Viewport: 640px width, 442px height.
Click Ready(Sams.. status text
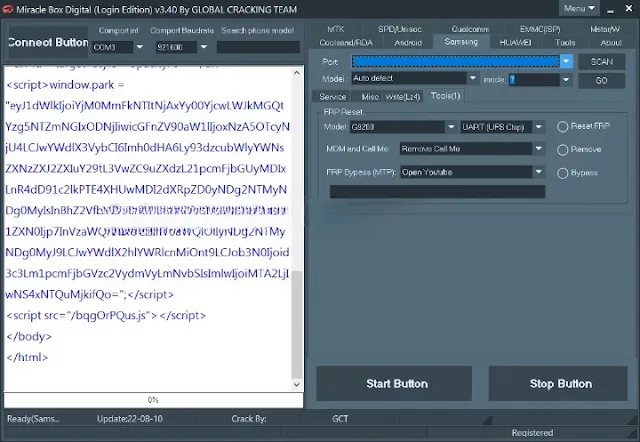pyautogui.click(x=33, y=419)
